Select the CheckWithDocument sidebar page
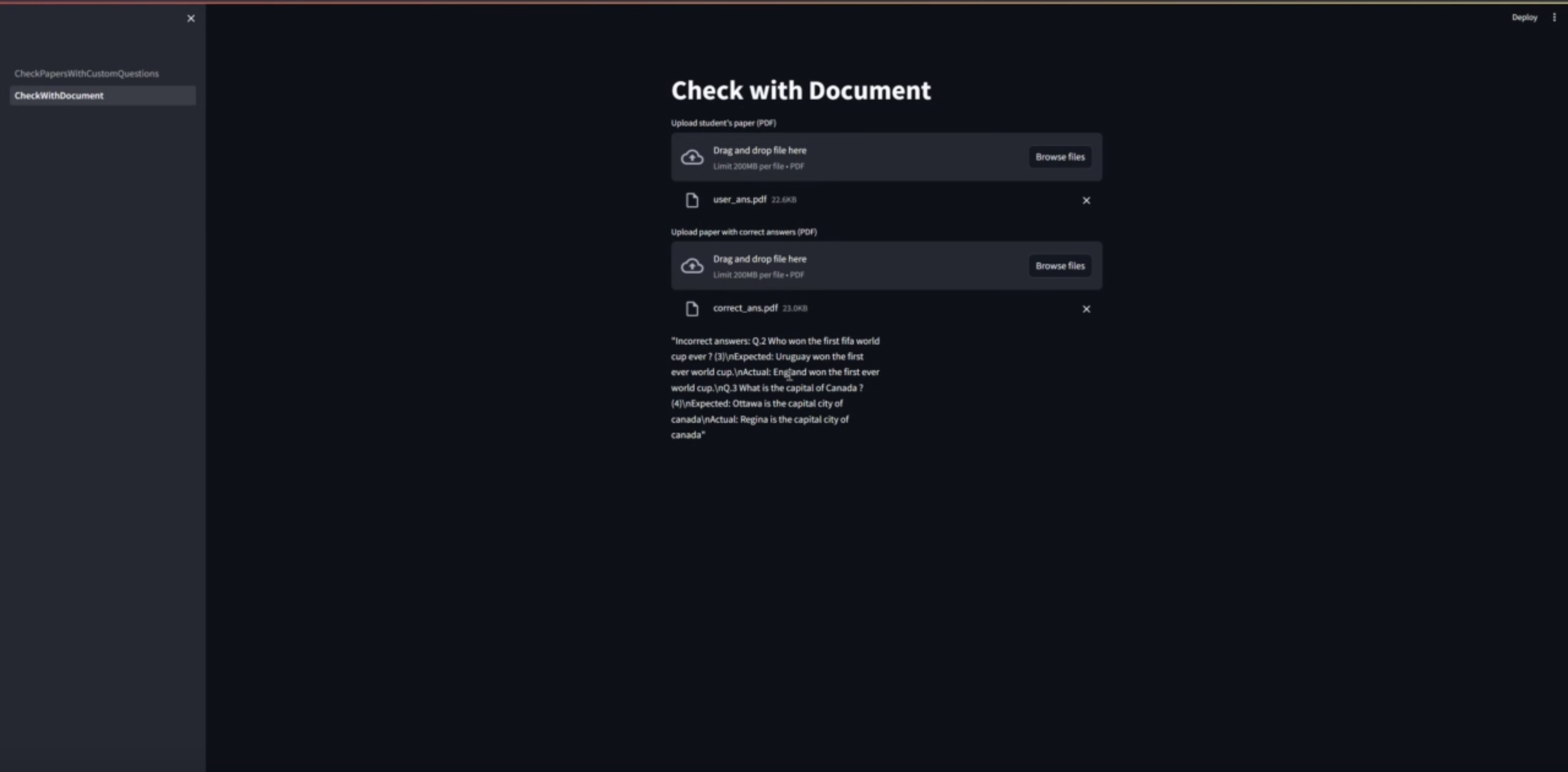Screen dimensions: 1568x772 [59, 96]
